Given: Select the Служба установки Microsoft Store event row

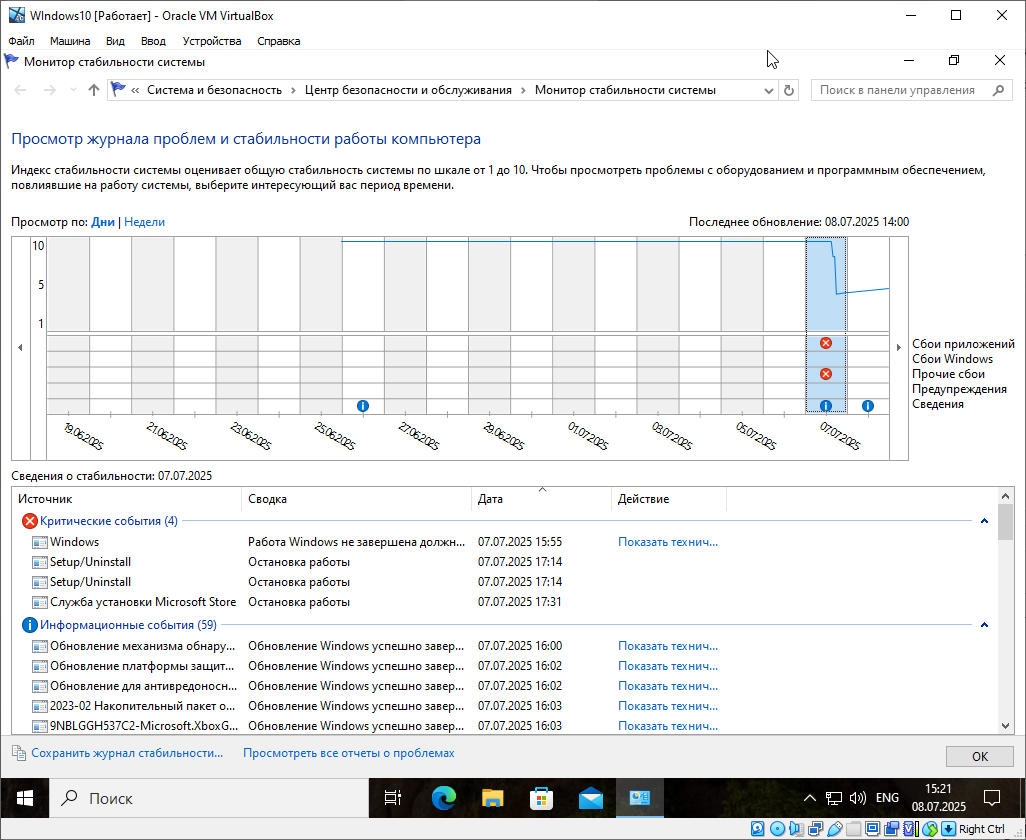Looking at the screenshot, I should tap(505, 602).
